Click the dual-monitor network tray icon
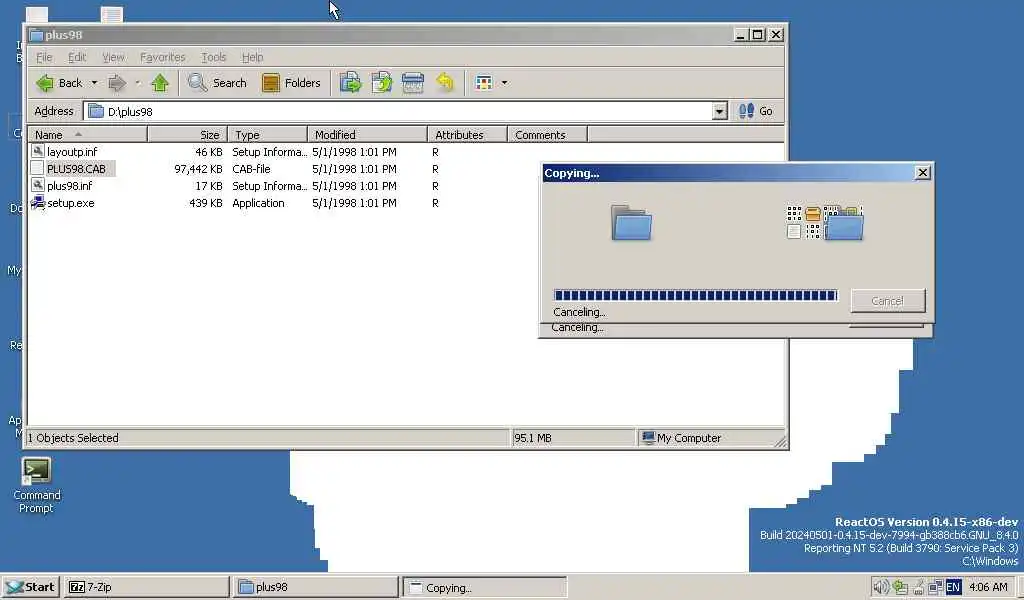This screenshot has width=1024, height=600. (x=935, y=587)
